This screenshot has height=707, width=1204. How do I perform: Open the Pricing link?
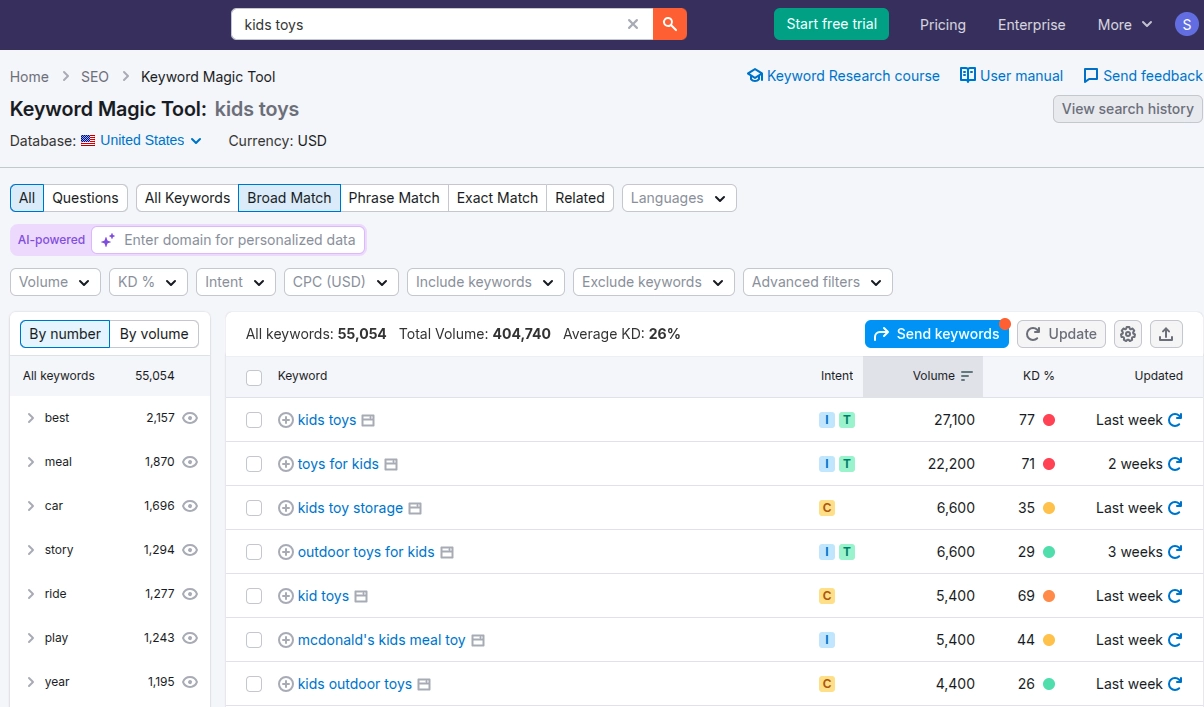pos(943,24)
